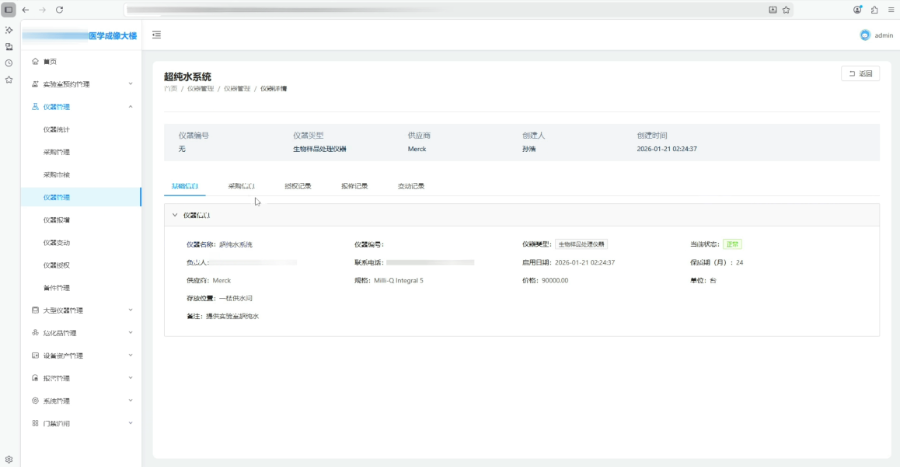
Task: Click the browser forward arrow
Action: [42, 10]
